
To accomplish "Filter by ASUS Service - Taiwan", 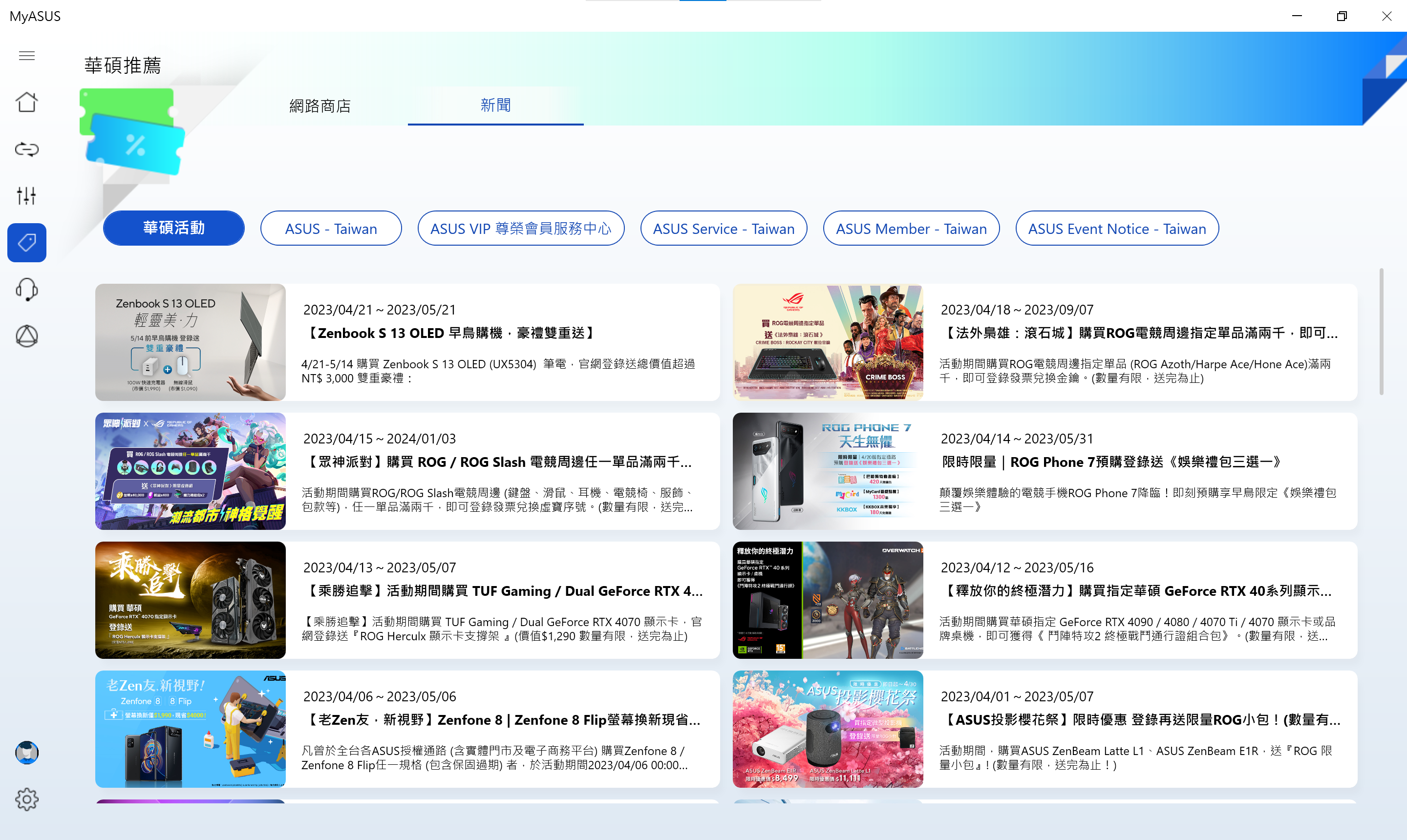I will 724,228.
